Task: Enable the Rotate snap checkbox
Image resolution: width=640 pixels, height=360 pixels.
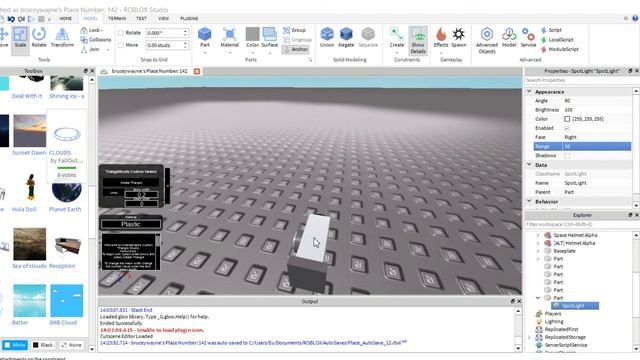Action: (x=121, y=33)
